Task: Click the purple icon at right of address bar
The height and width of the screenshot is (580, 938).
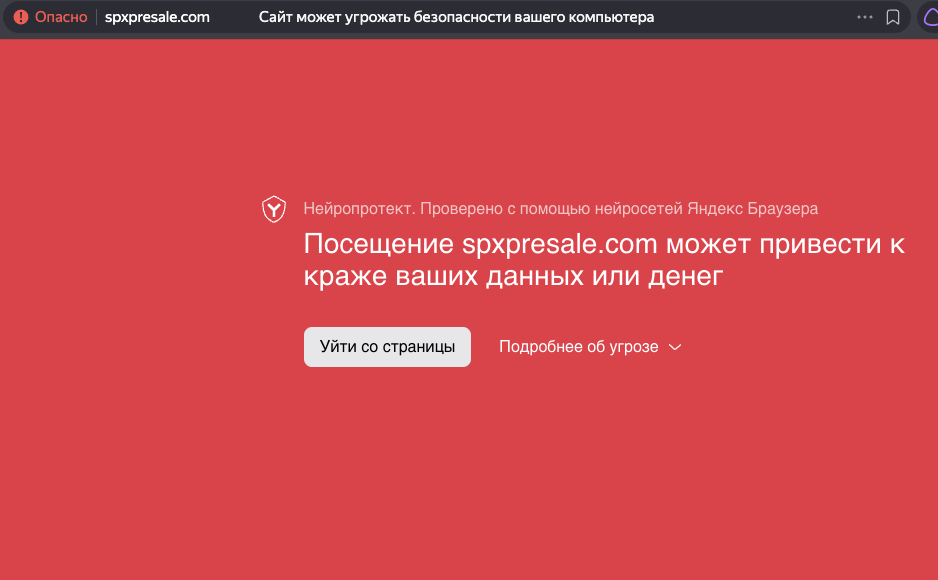Action: click(931, 17)
